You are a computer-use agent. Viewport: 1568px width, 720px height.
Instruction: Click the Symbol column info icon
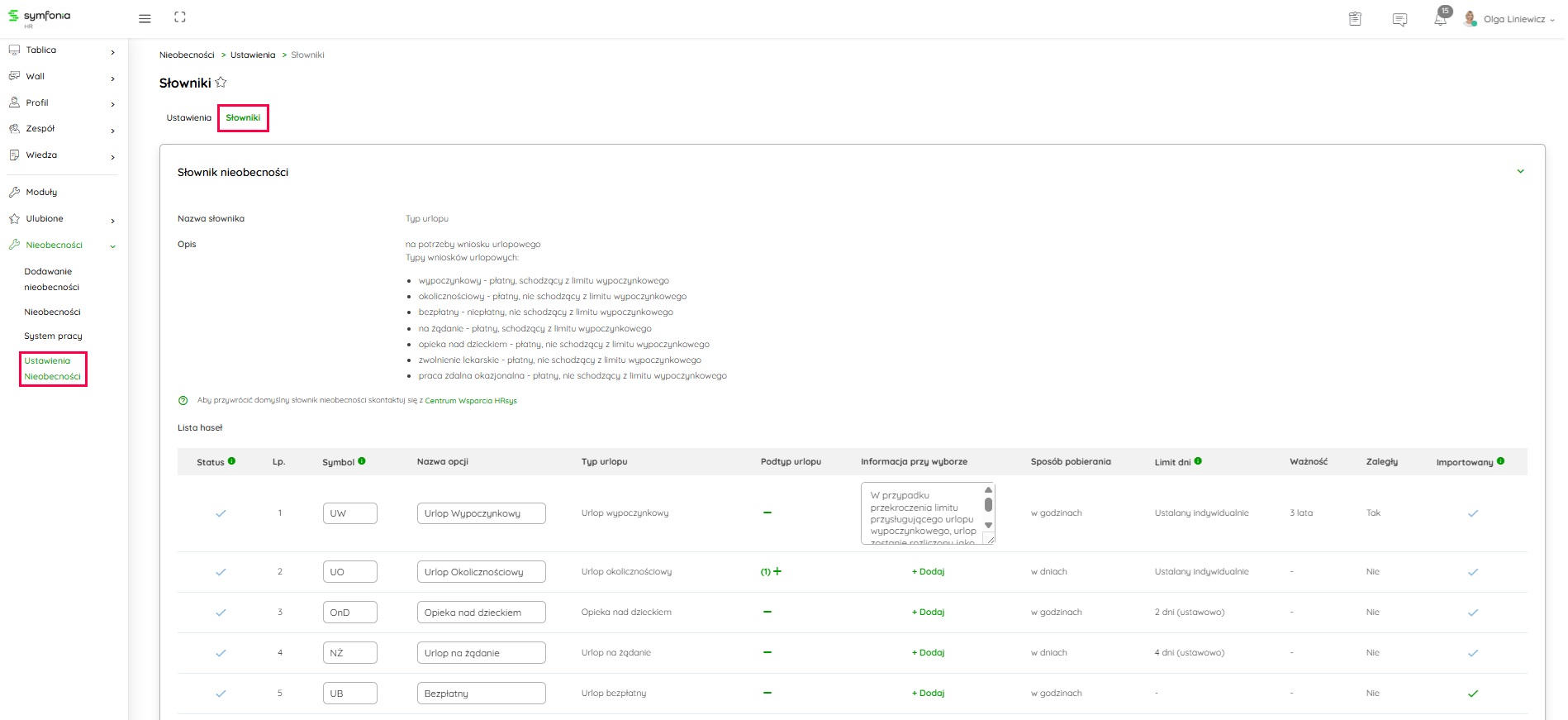[362, 461]
